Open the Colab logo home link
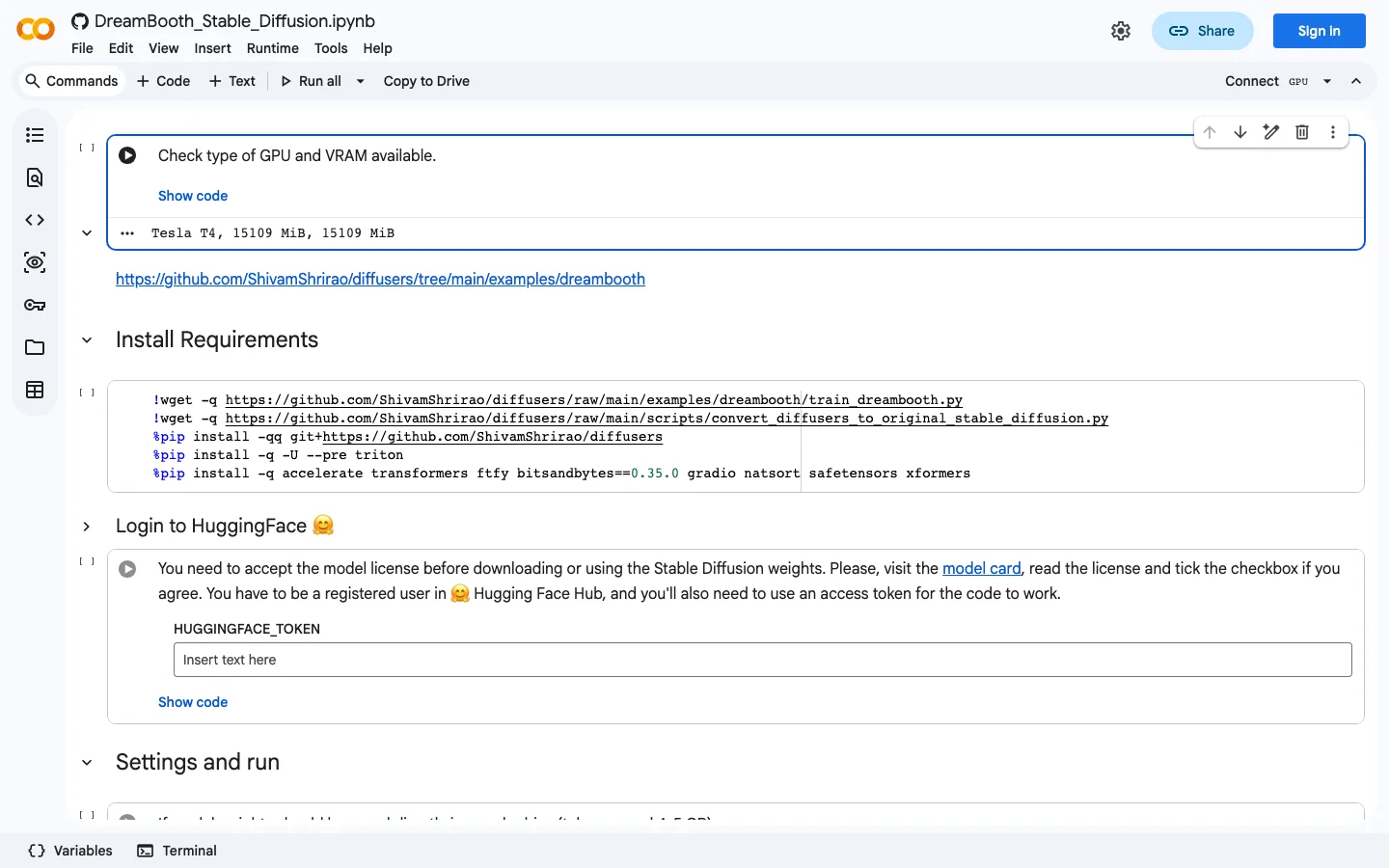 (x=36, y=30)
